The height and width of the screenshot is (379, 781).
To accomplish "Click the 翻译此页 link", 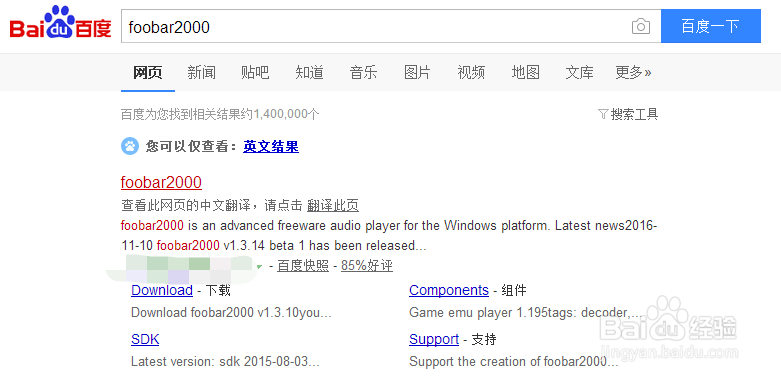I will pyautogui.click(x=333, y=205).
